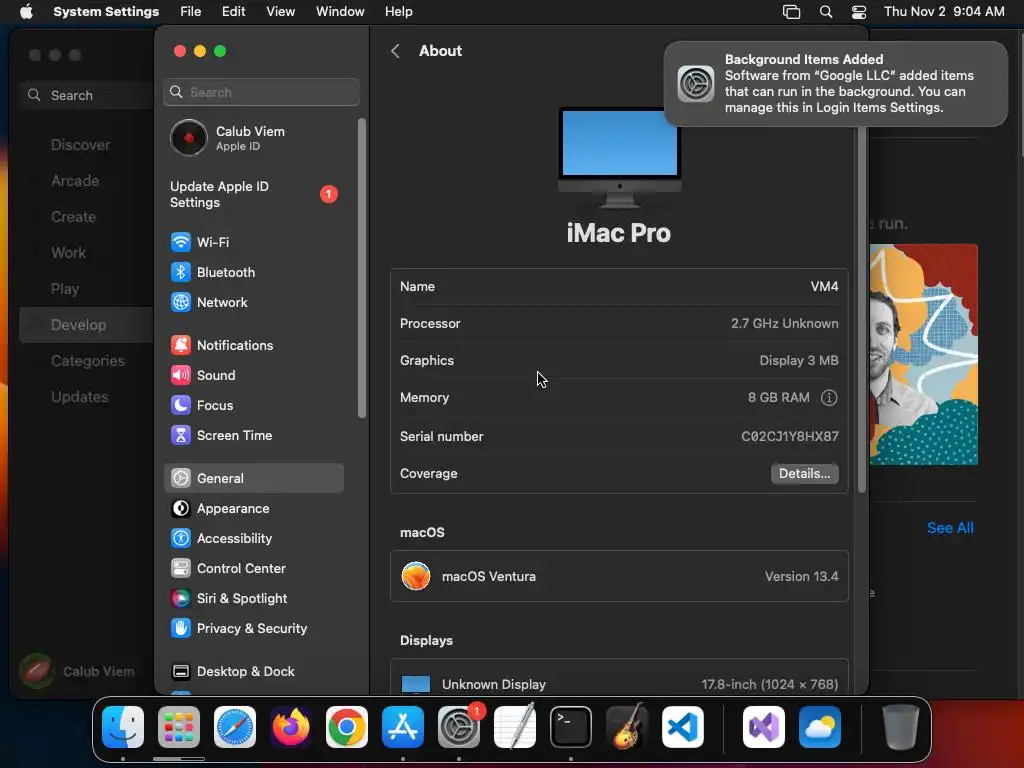The image size is (1024, 768).
Task: Select Work in App Store sidebar
Action: coord(69,253)
